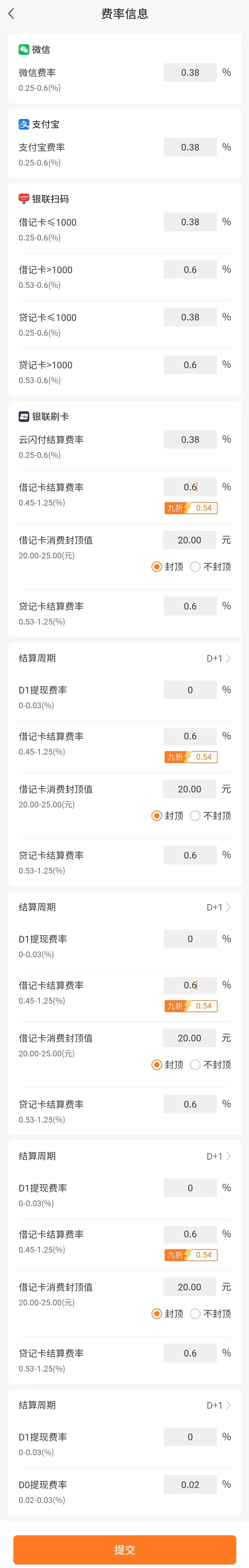The height and width of the screenshot is (1568, 249).
Task: Click the dark 银联刷卡 card icon
Action: pos(24,416)
